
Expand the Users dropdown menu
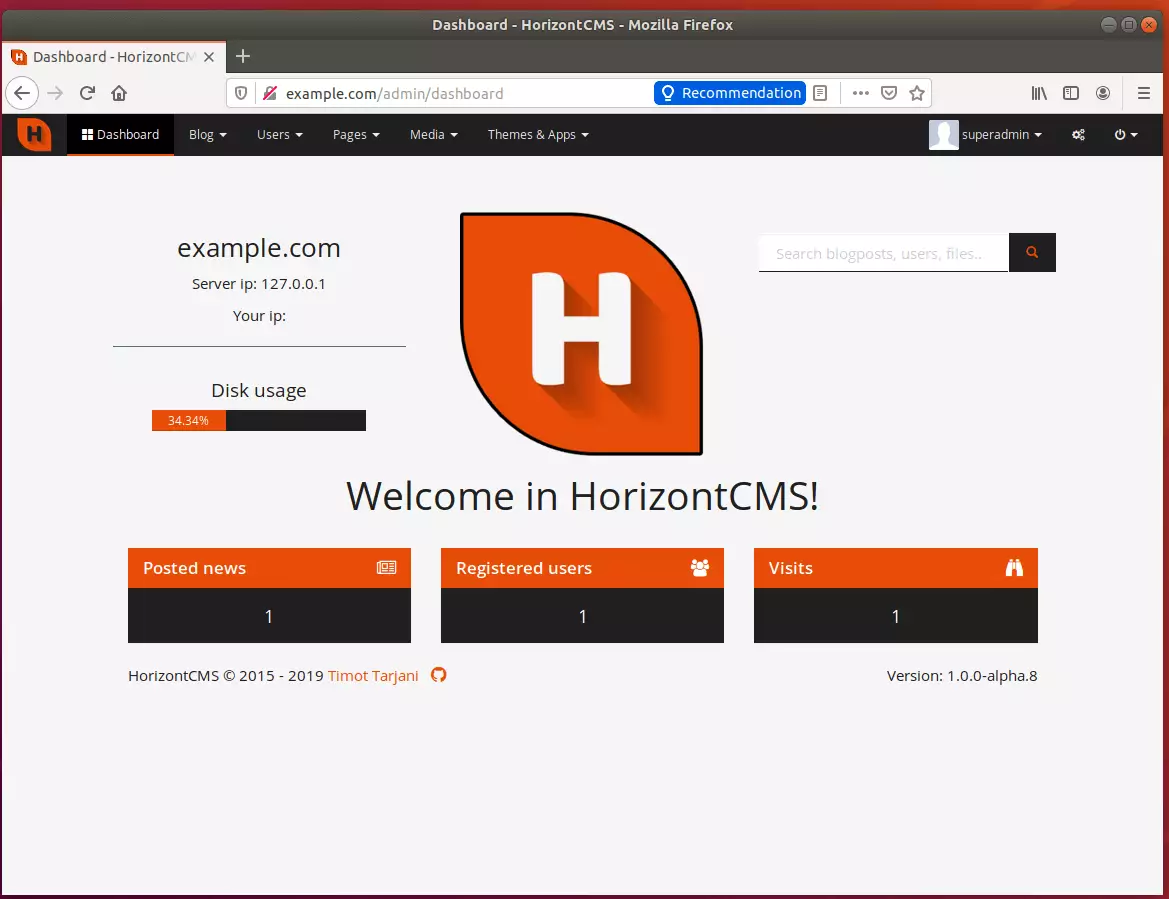pyautogui.click(x=280, y=135)
